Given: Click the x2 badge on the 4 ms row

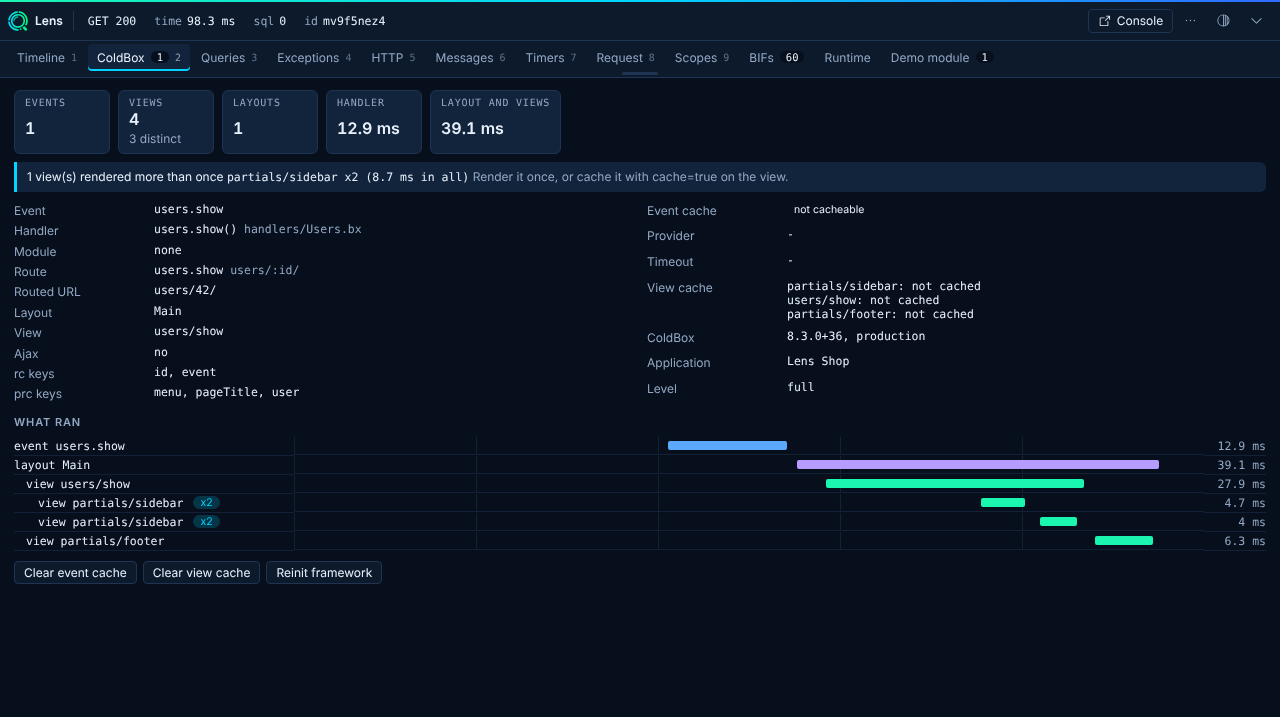Looking at the screenshot, I should [207, 522].
